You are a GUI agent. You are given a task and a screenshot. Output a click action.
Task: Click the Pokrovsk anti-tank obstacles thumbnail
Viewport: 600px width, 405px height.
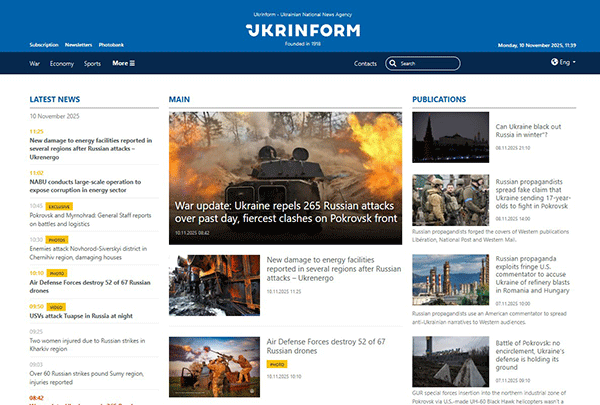(x=450, y=361)
